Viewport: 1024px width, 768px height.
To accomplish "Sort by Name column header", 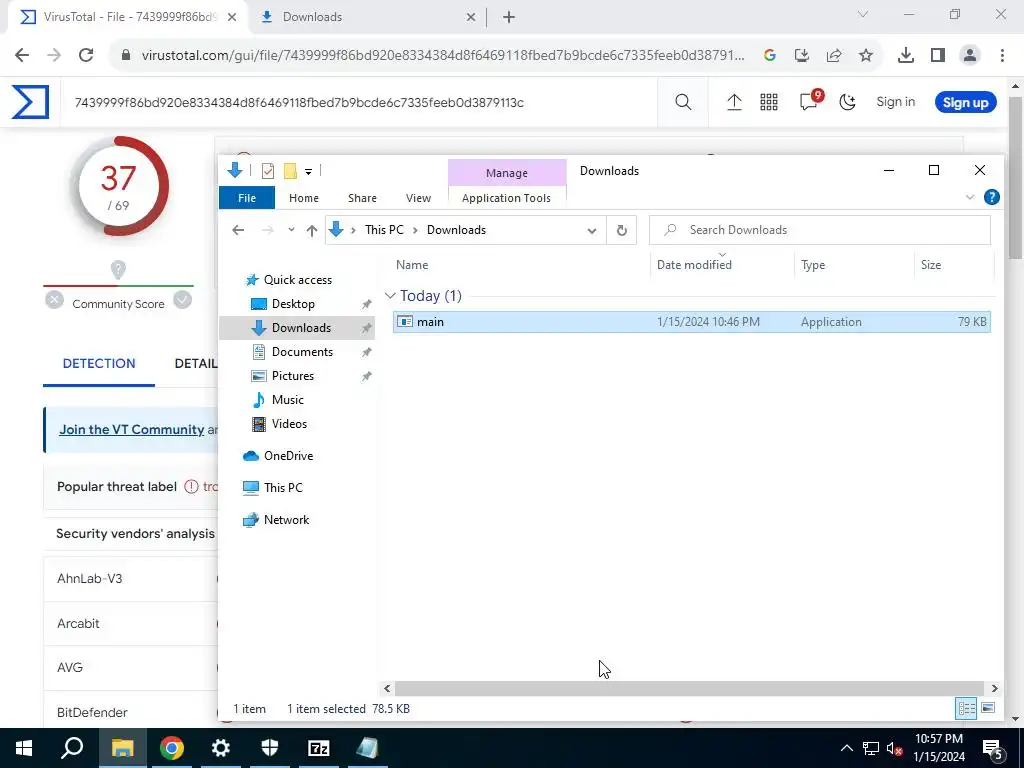I will (412, 264).
